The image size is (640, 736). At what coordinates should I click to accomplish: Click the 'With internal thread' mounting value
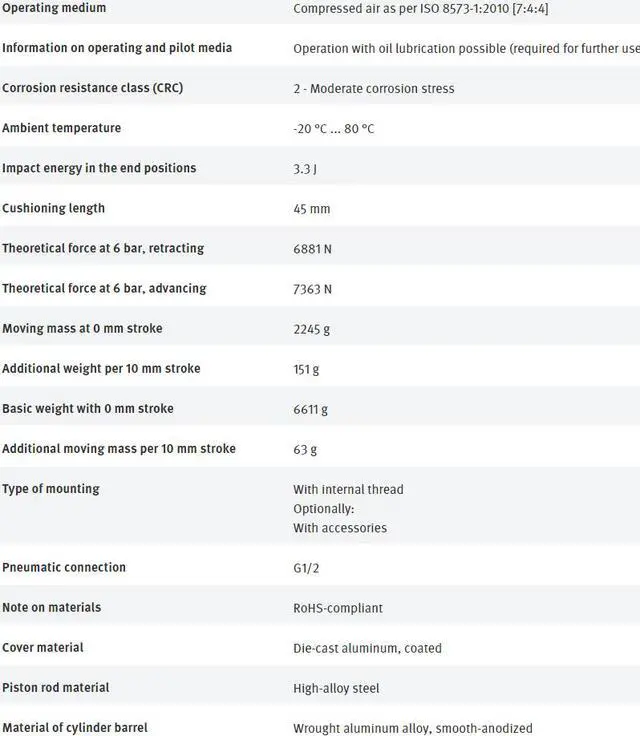click(x=348, y=489)
